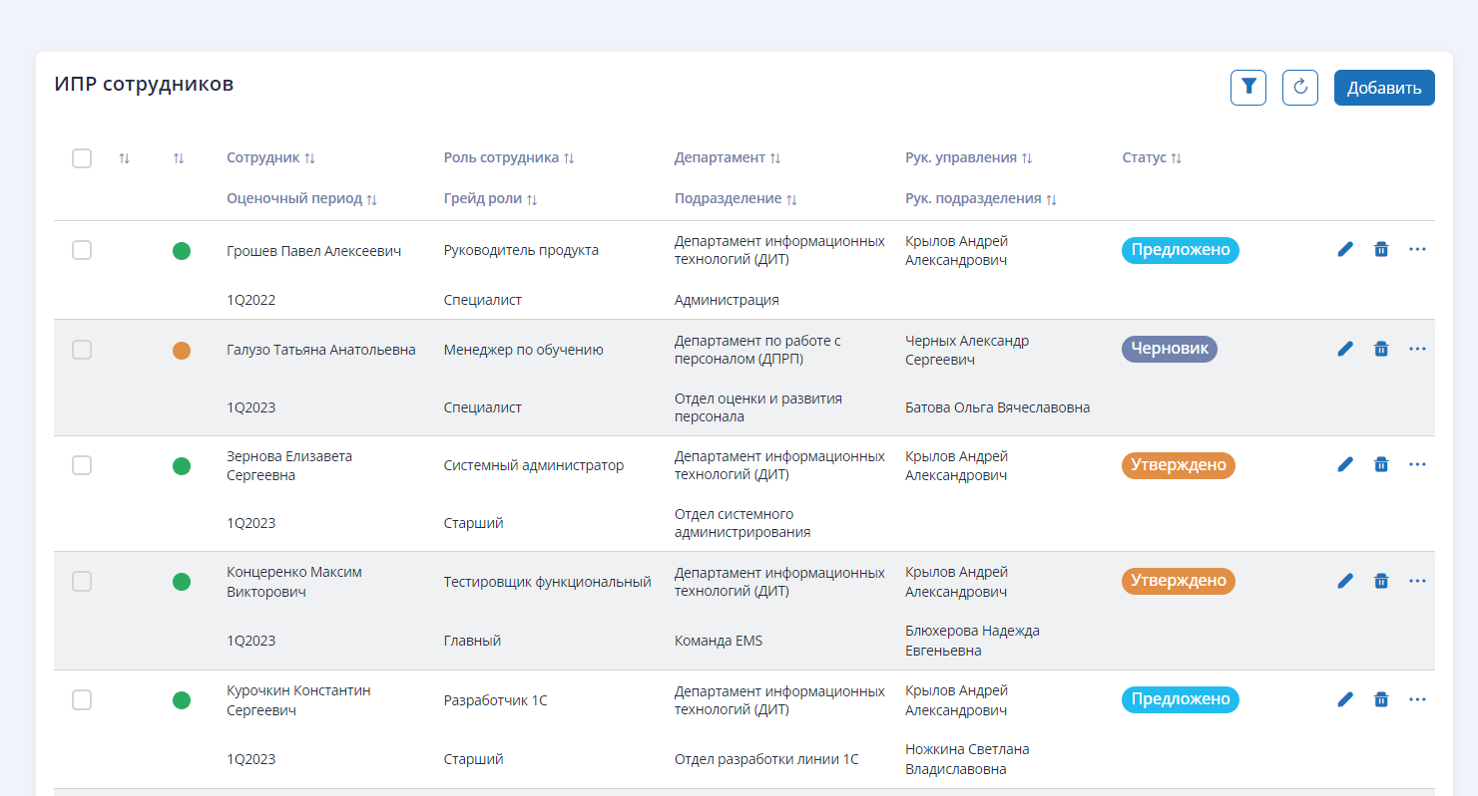Toggle the select-all checkbox in table header
1478x796 pixels.
click(82, 158)
